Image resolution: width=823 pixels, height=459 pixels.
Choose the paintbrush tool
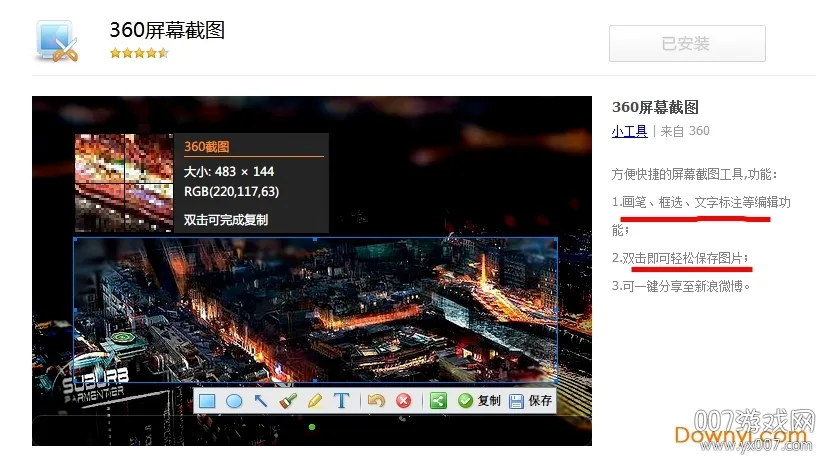click(x=288, y=401)
